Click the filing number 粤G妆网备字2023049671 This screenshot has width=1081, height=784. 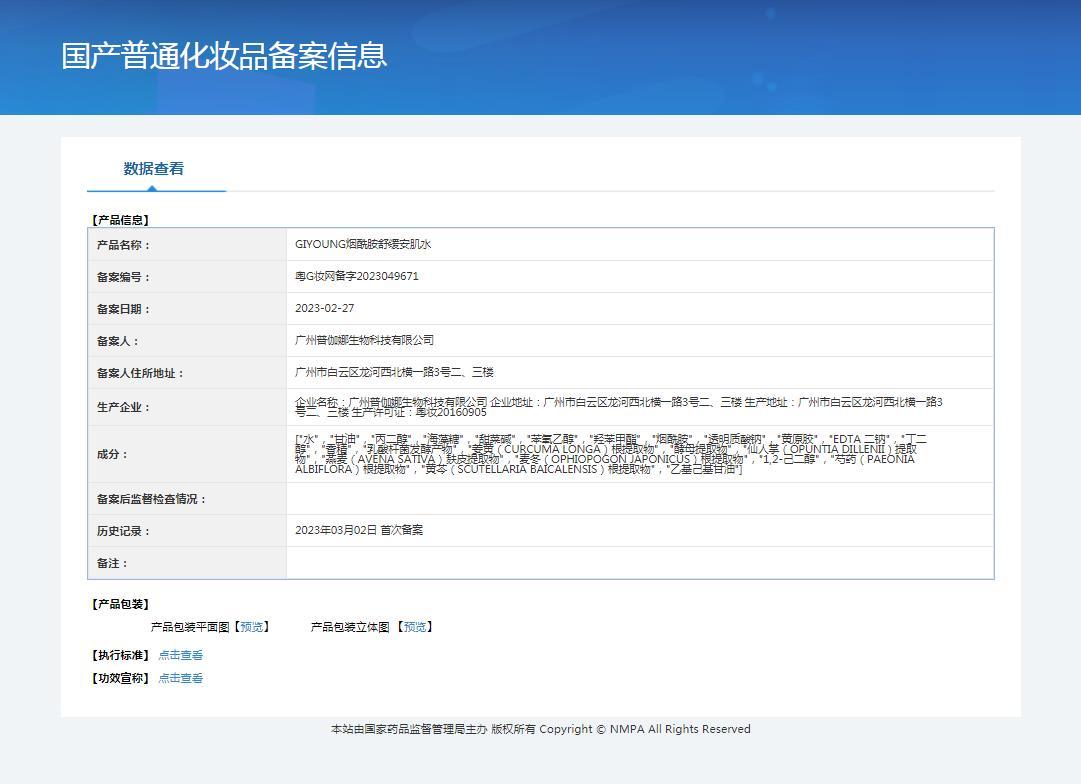point(357,277)
